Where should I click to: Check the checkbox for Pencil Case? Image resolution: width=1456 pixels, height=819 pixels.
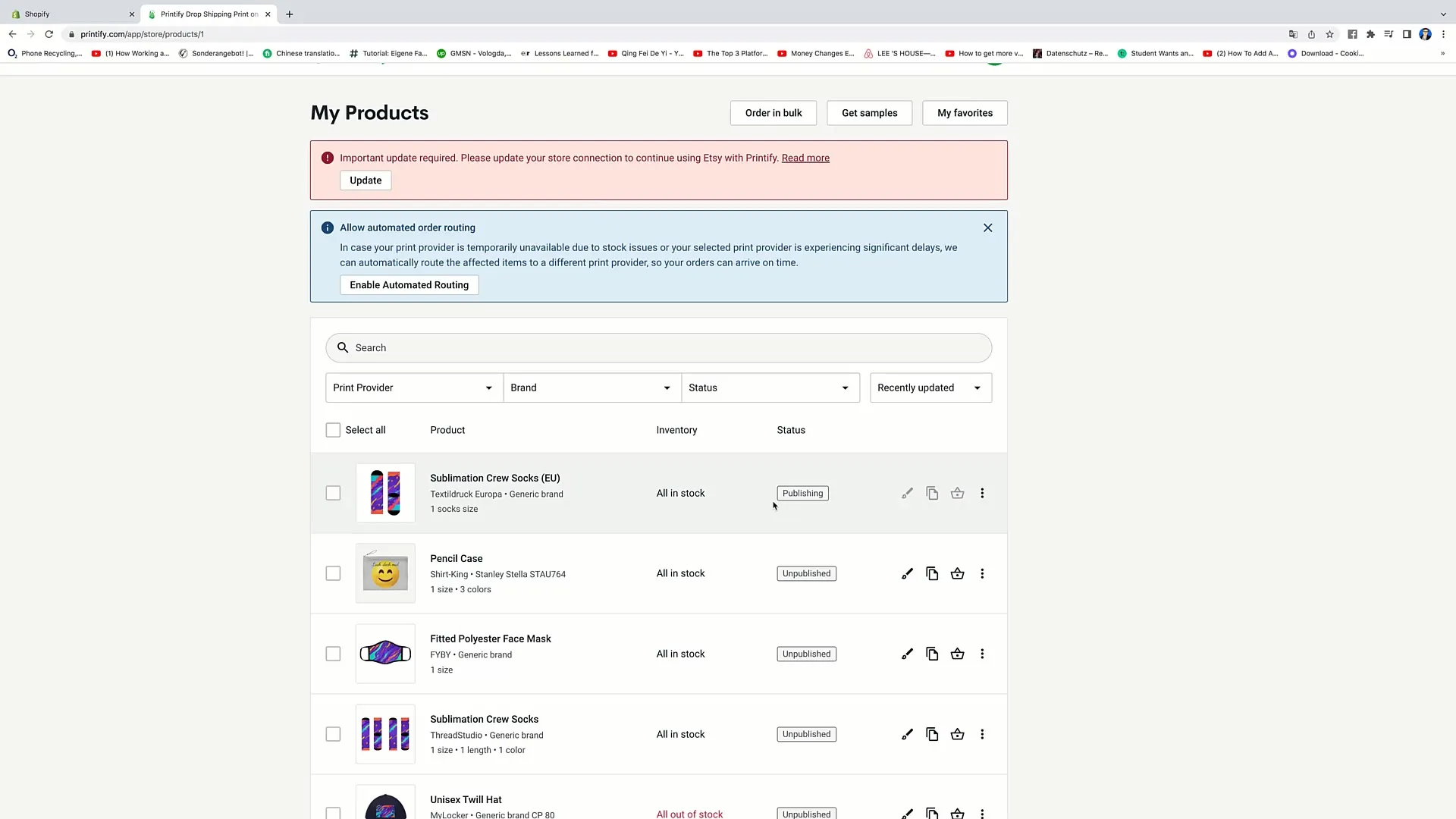pos(334,573)
